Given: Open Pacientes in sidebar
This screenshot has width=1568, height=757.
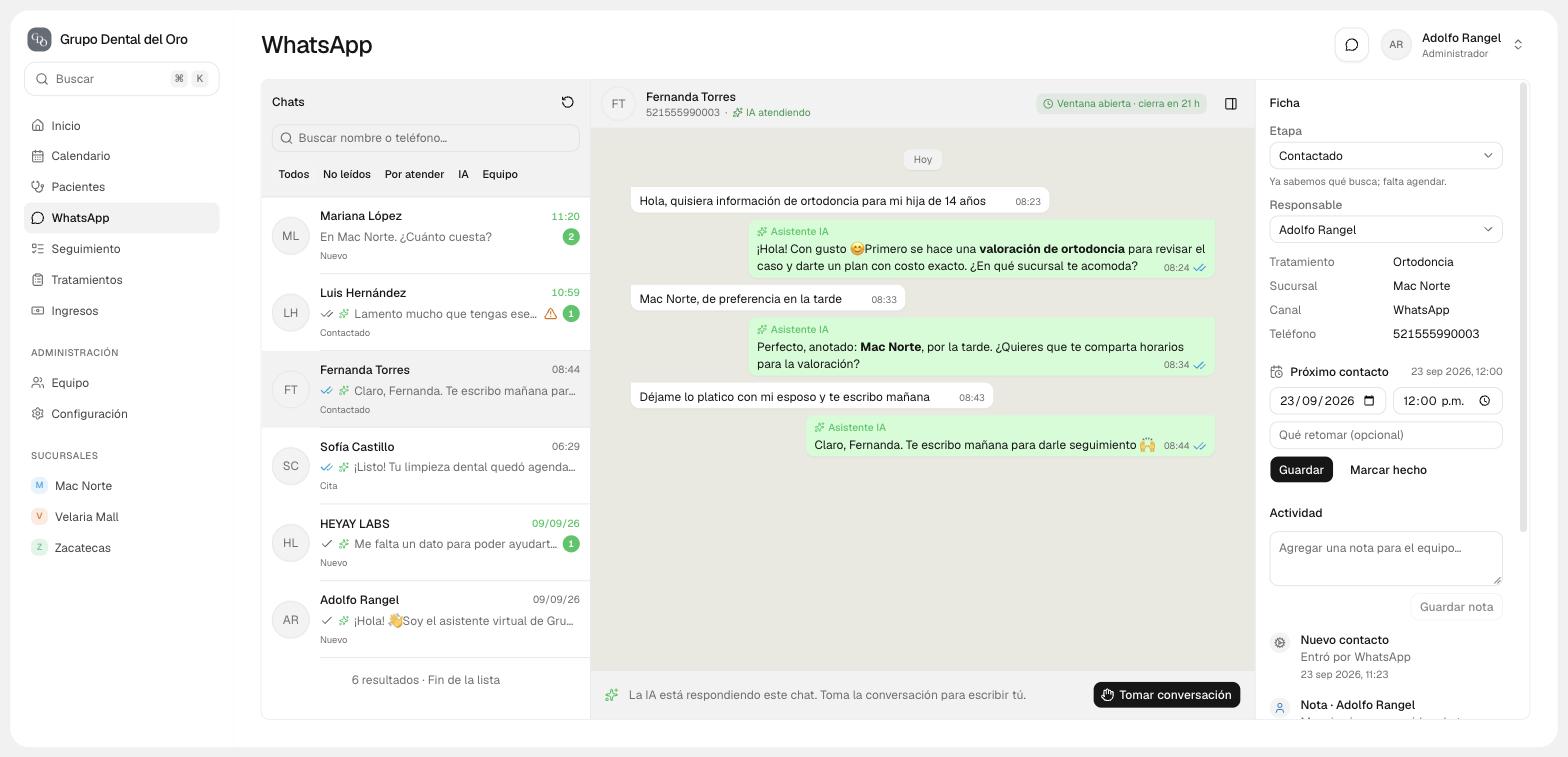Looking at the screenshot, I should click(122, 187).
